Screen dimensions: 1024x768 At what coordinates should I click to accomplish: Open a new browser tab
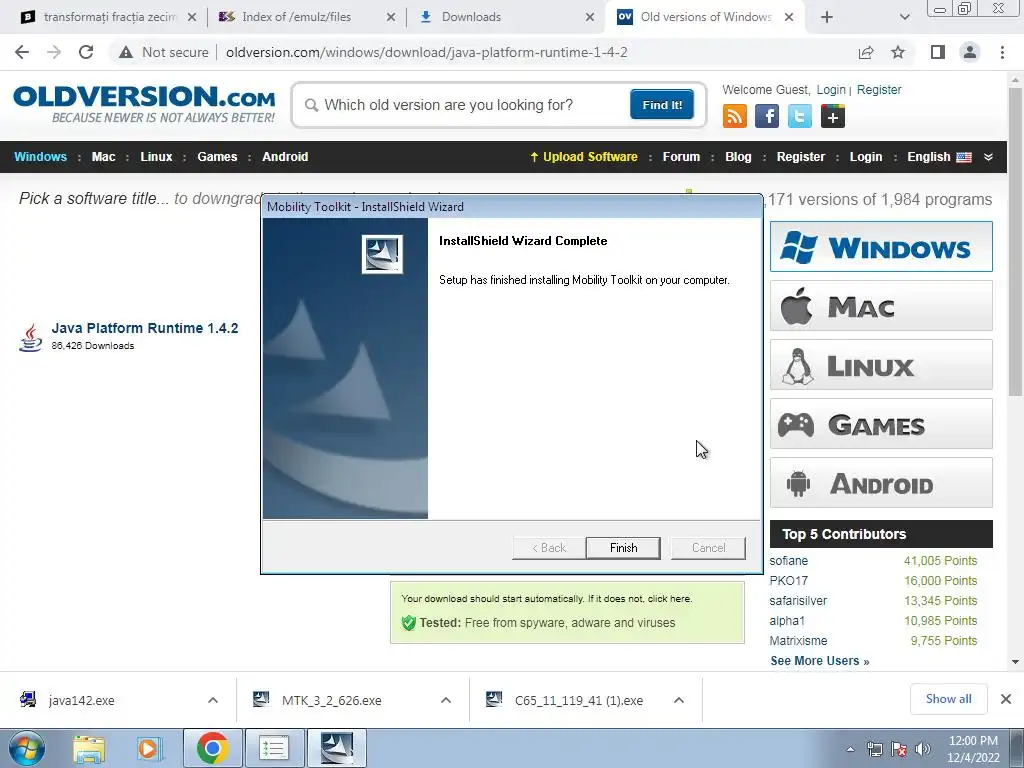click(x=827, y=17)
